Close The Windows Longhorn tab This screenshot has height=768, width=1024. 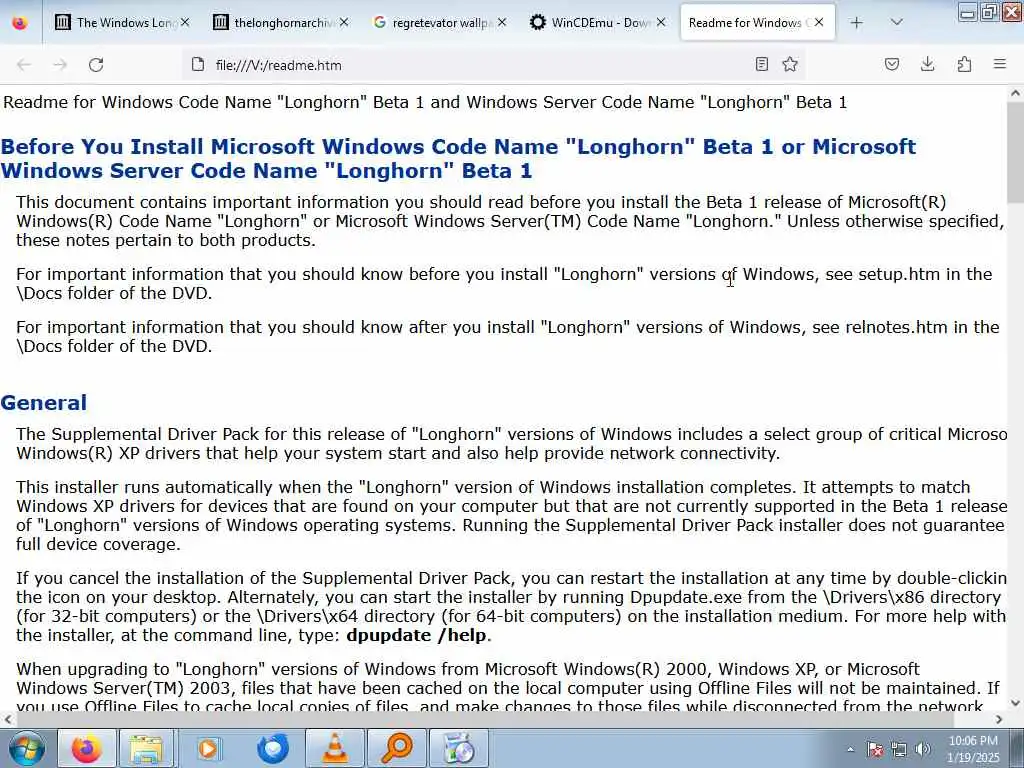185,22
